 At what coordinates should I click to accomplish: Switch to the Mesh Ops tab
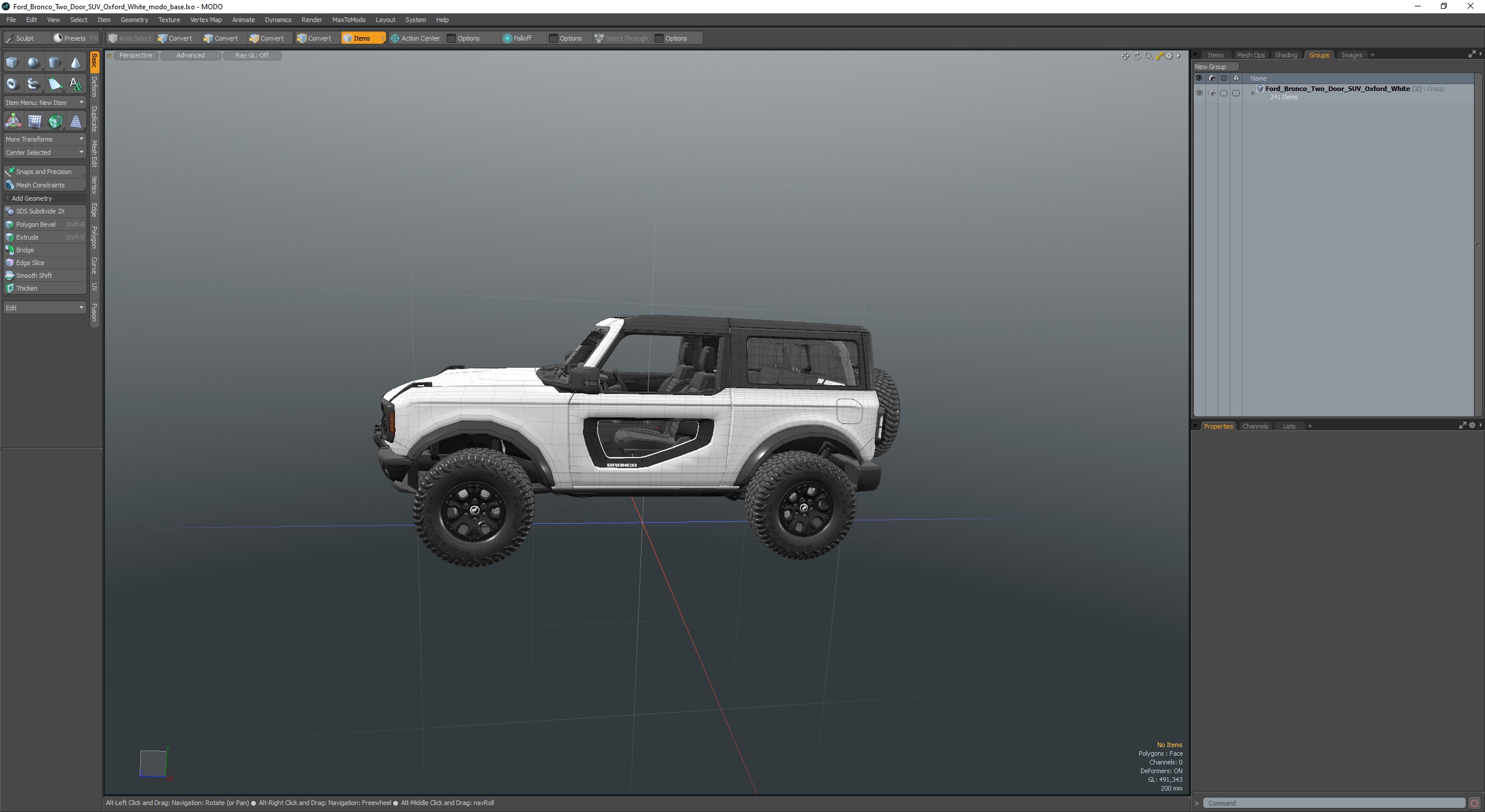coord(1251,55)
